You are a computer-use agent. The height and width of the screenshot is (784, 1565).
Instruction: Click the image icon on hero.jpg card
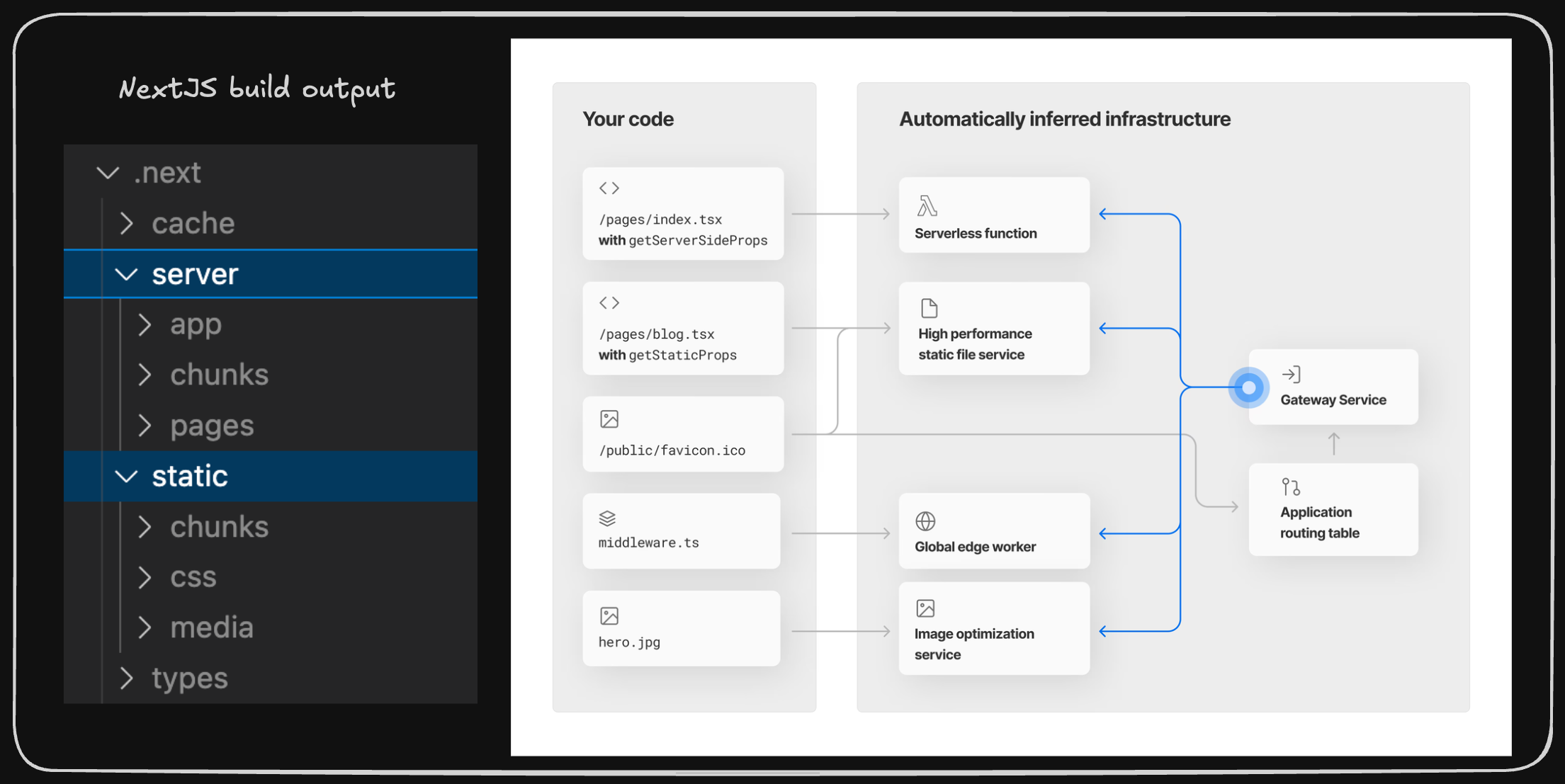tap(609, 616)
